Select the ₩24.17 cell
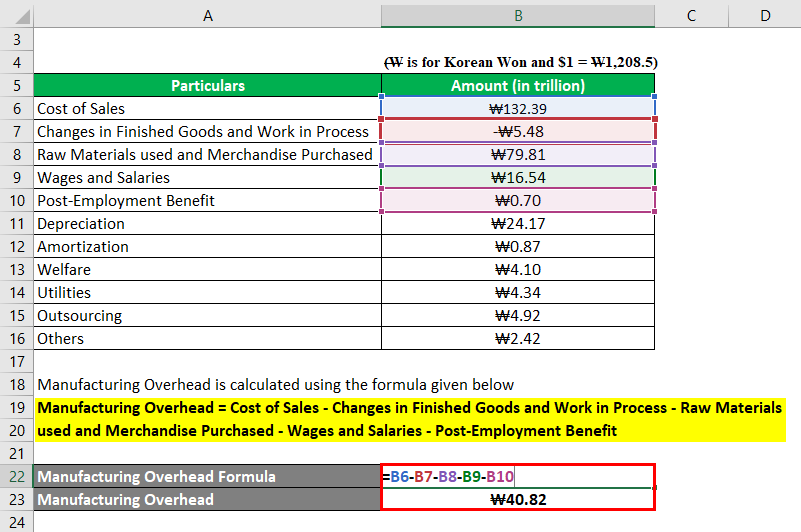Image resolution: width=801 pixels, height=532 pixels. 518,223
